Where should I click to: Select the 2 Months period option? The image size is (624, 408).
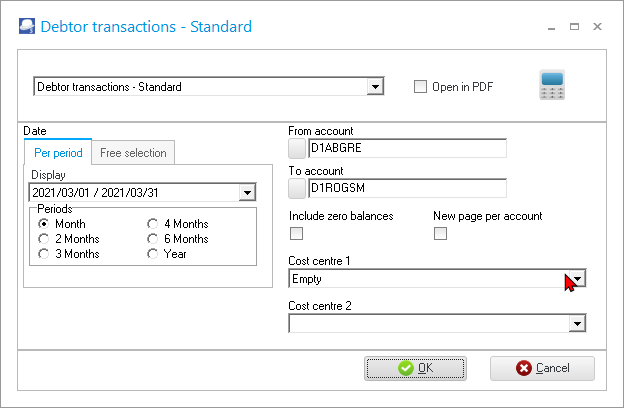click(44, 239)
